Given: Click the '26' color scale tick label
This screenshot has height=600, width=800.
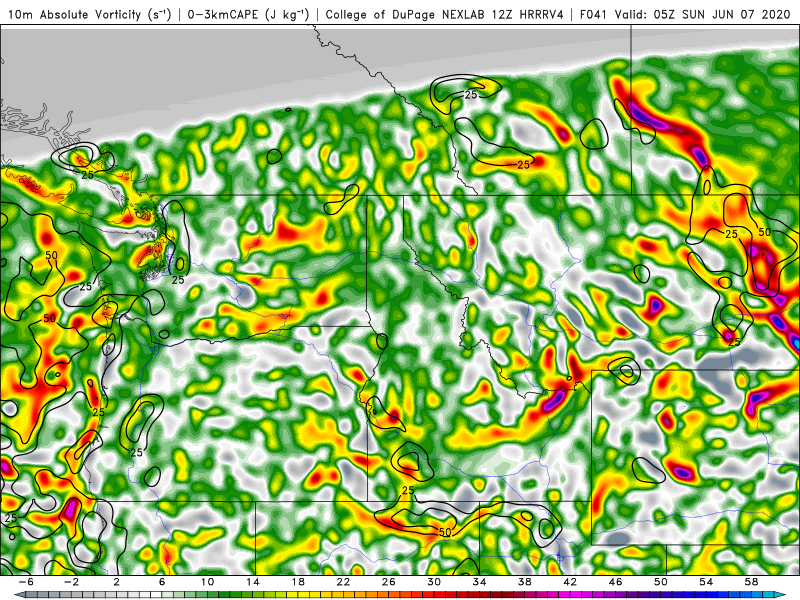Looking at the screenshot, I should point(389,582).
